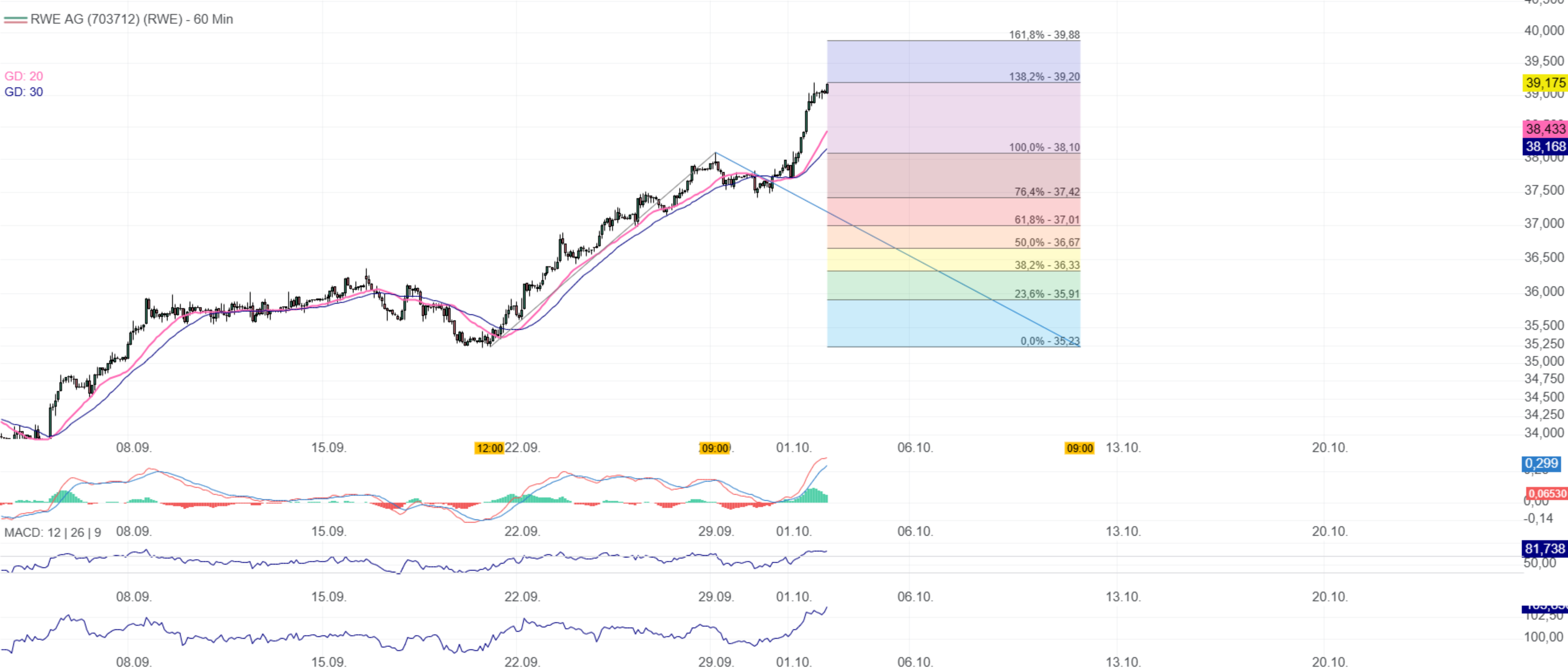Click the orange 09:00 marker near 29.09.
Image resolution: width=1568 pixels, height=671 pixels.
[715, 448]
